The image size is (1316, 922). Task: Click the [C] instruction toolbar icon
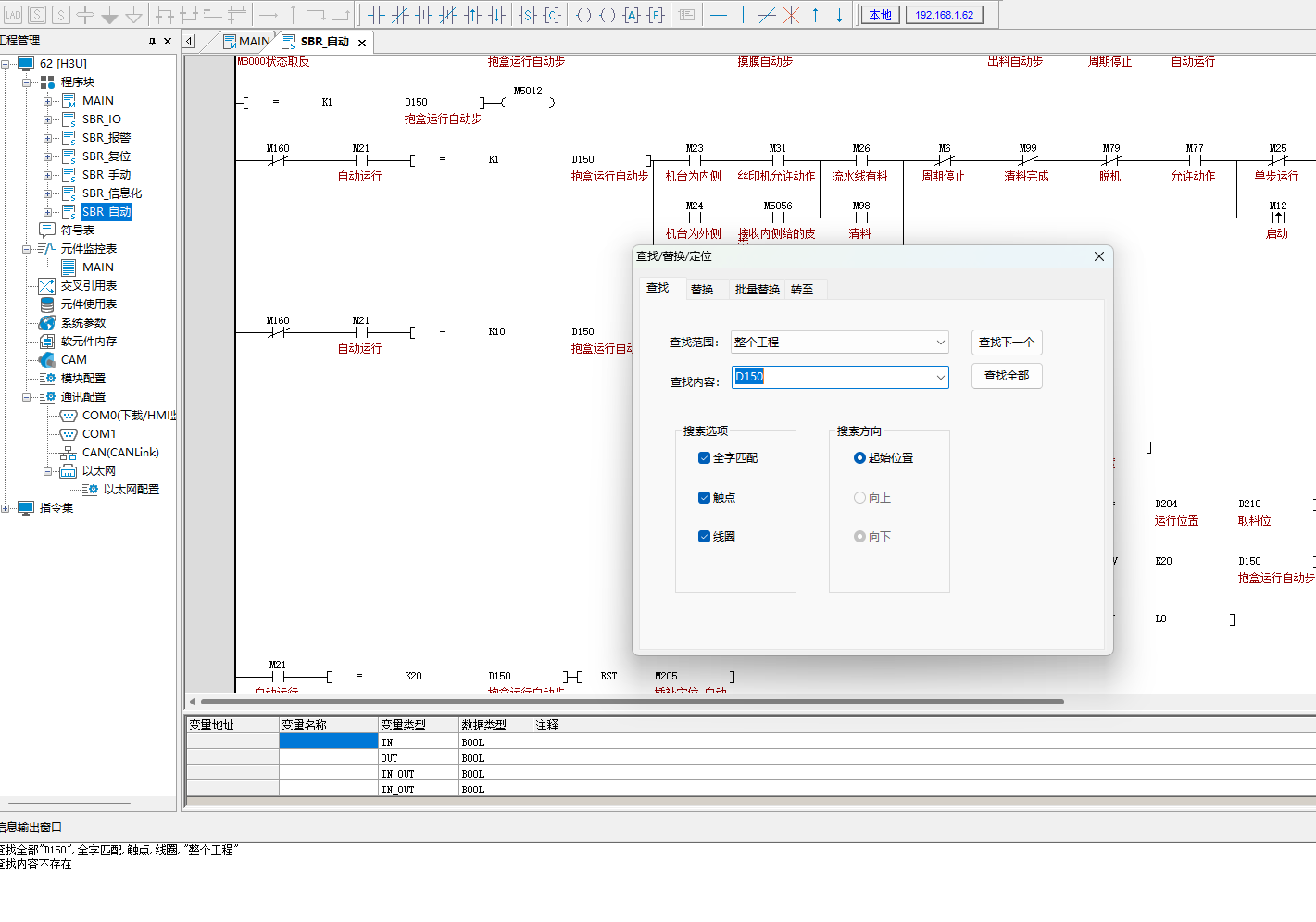pyautogui.click(x=552, y=15)
